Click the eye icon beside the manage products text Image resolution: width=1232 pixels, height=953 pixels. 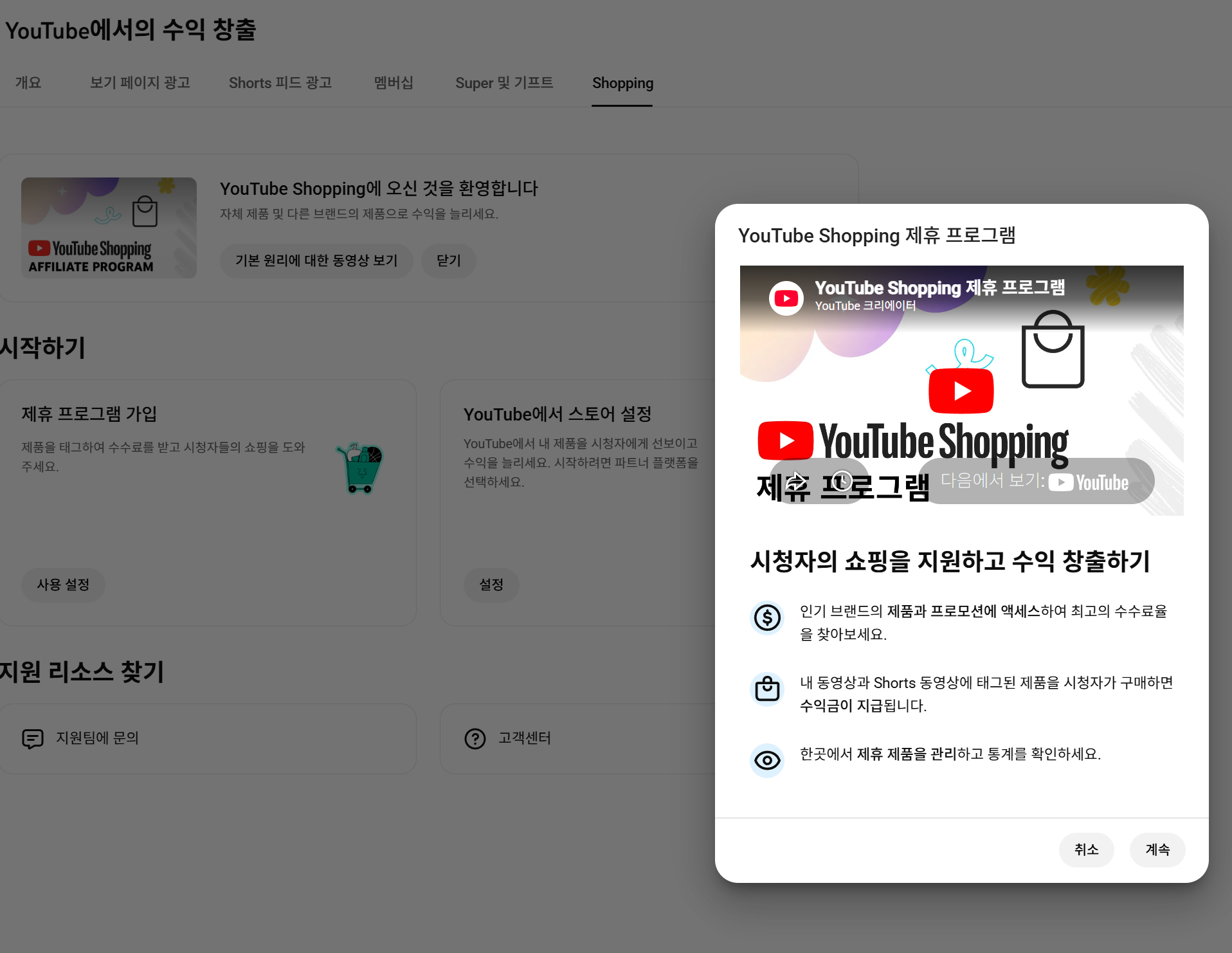tap(767, 761)
